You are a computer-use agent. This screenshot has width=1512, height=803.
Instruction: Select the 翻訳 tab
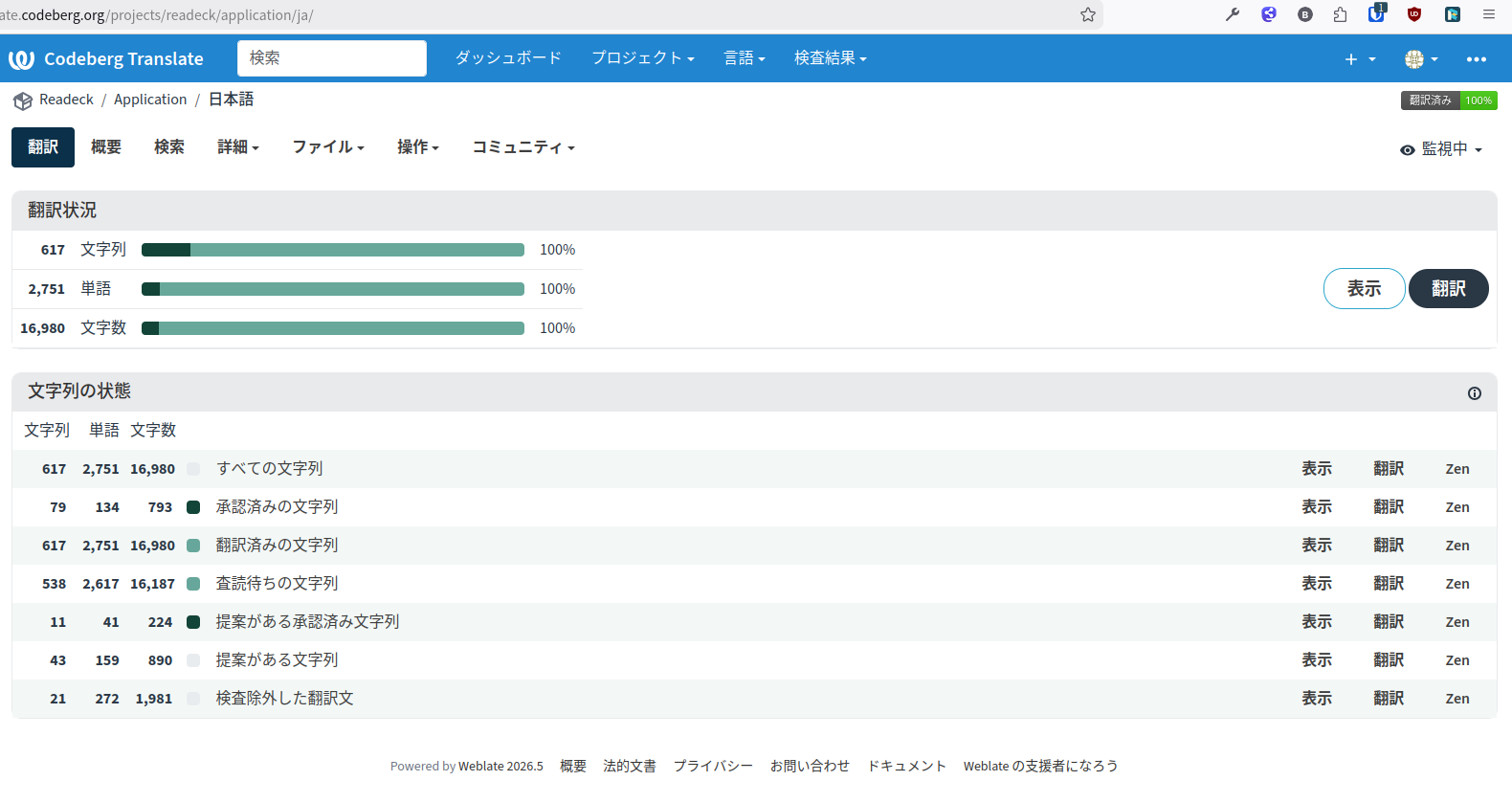43,147
